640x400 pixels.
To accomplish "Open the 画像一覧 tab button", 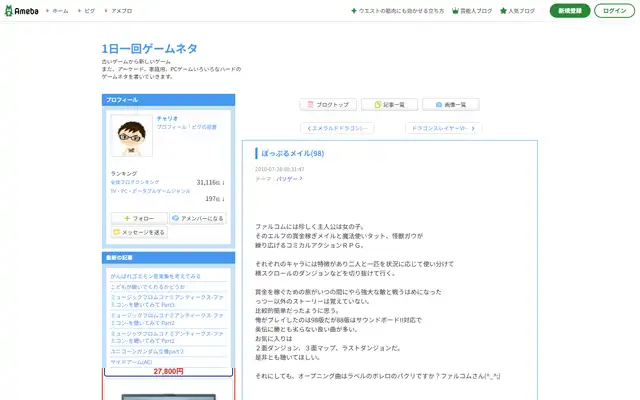I will pos(451,104).
